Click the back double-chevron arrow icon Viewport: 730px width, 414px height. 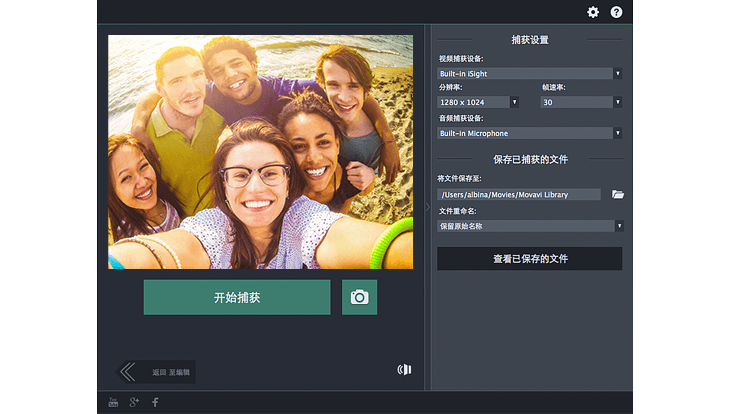(x=128, y=372)
